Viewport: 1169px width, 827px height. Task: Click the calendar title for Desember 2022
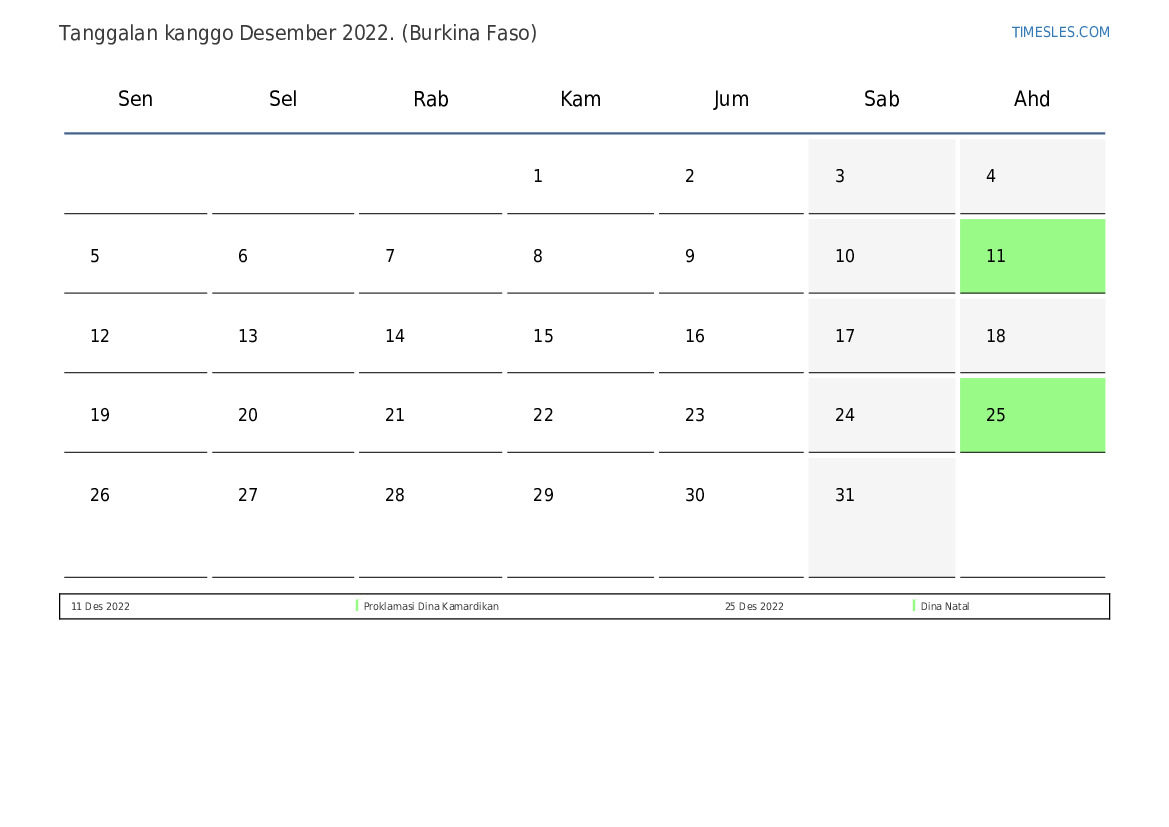click(298, 33)
